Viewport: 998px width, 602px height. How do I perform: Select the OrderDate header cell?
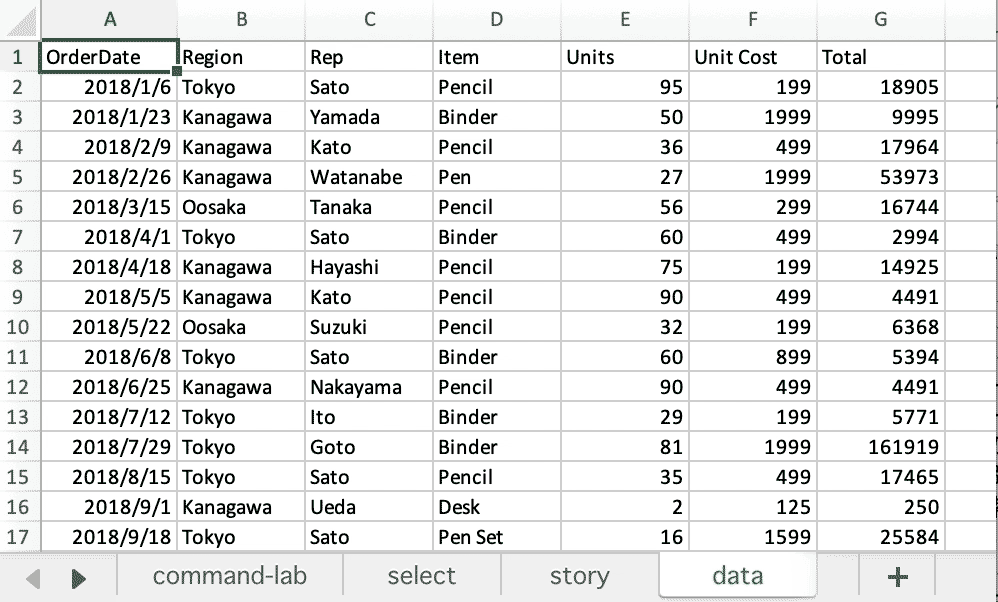point(109,57)
